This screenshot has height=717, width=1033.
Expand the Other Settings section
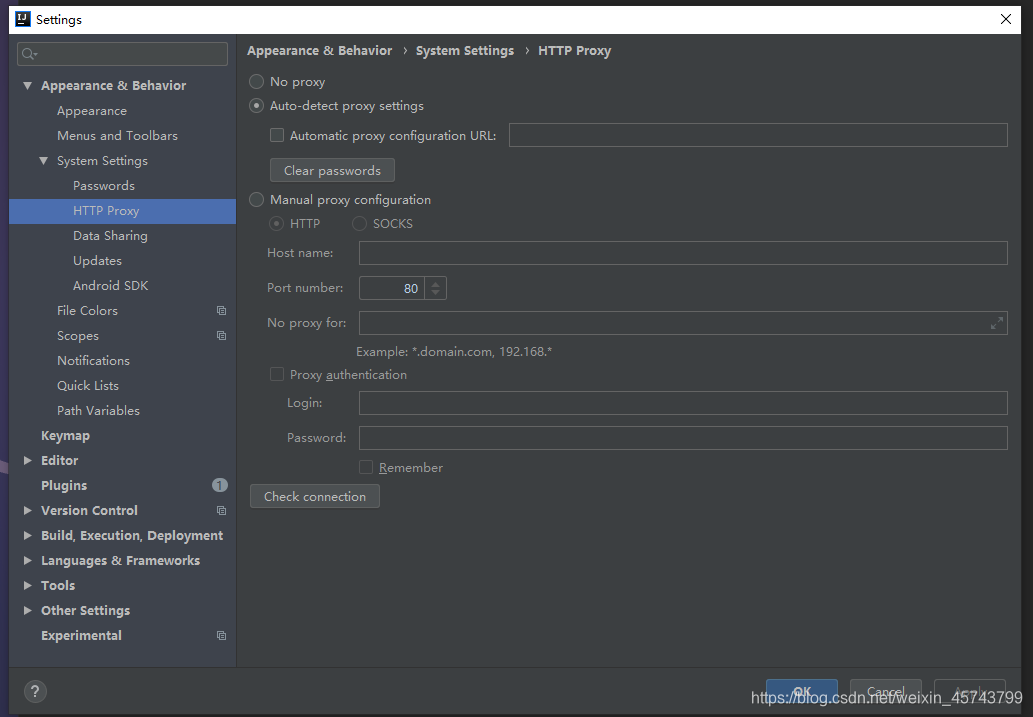28,611
